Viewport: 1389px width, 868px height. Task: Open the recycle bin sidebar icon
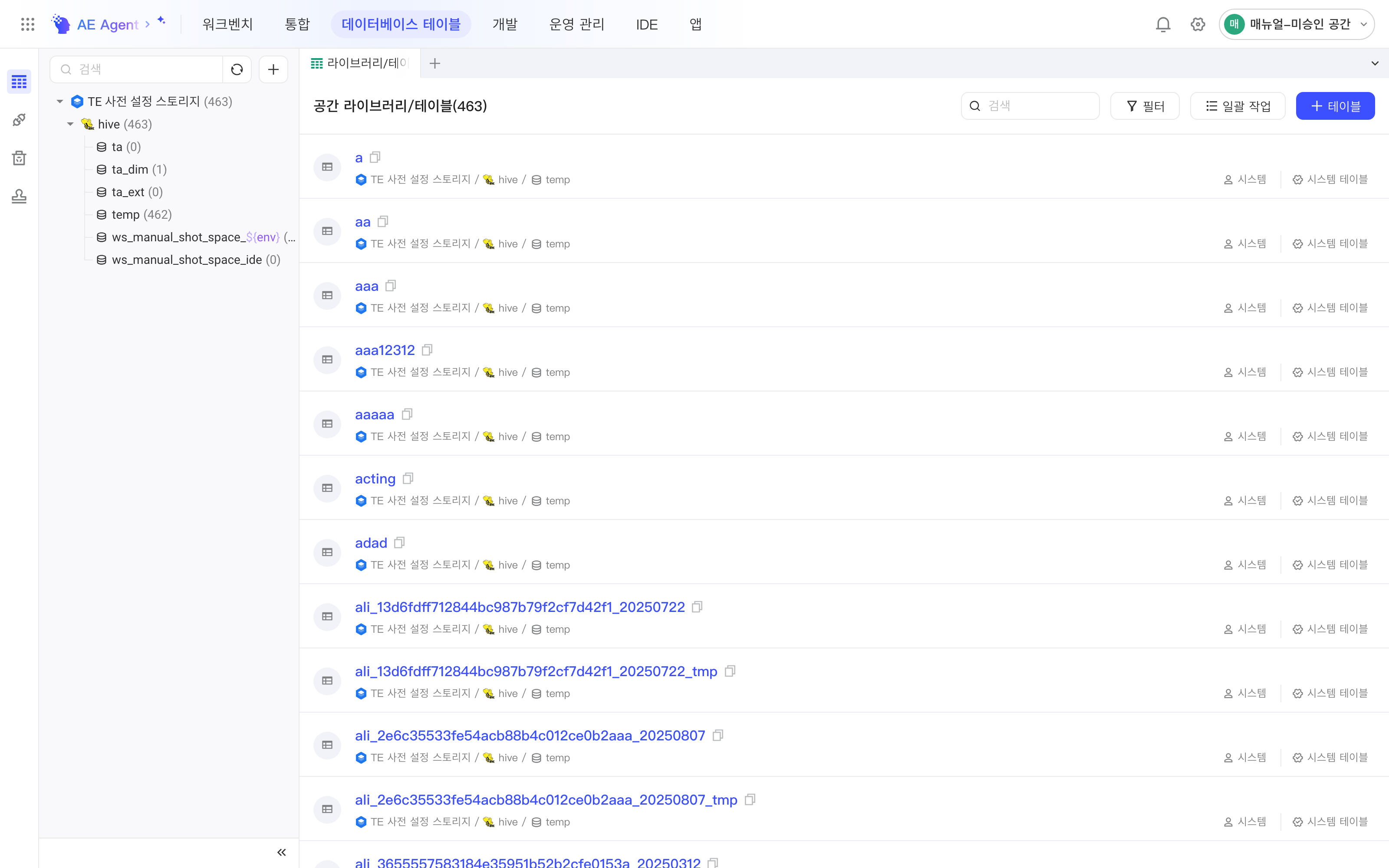[19, 158]
